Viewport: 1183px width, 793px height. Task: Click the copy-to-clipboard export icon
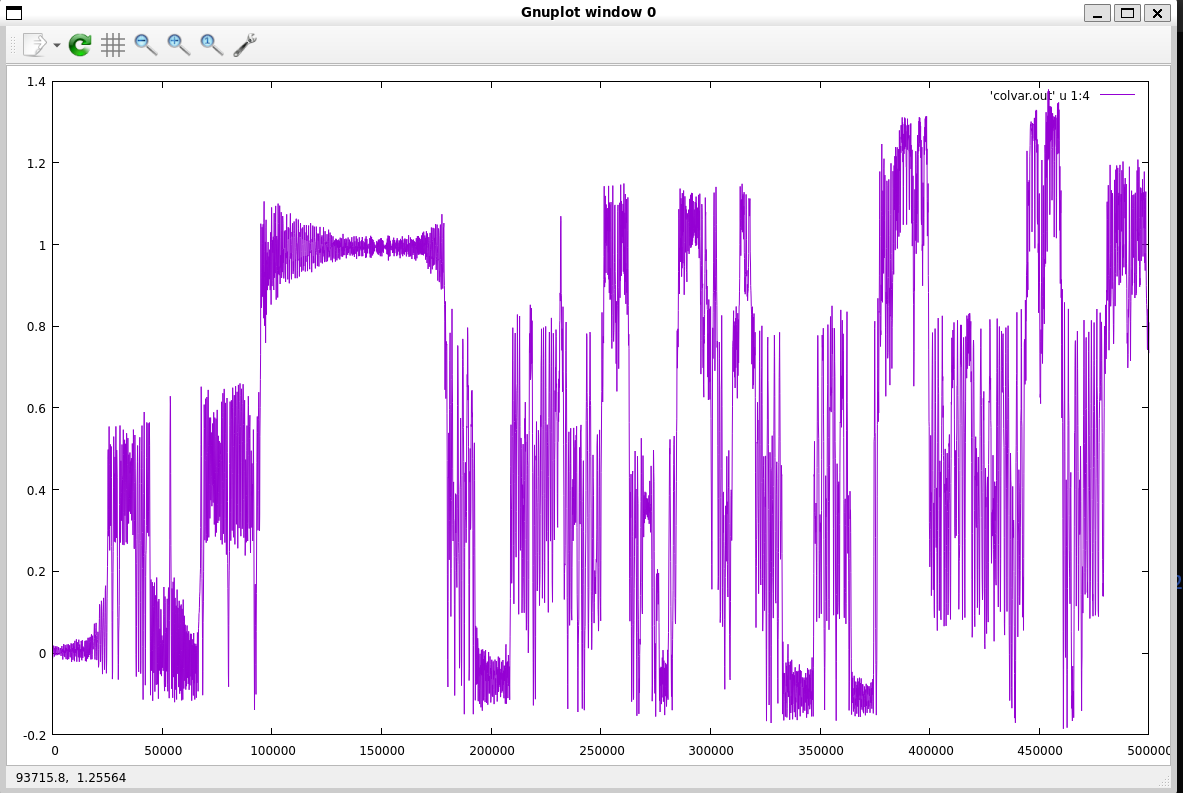coord(35,45)
